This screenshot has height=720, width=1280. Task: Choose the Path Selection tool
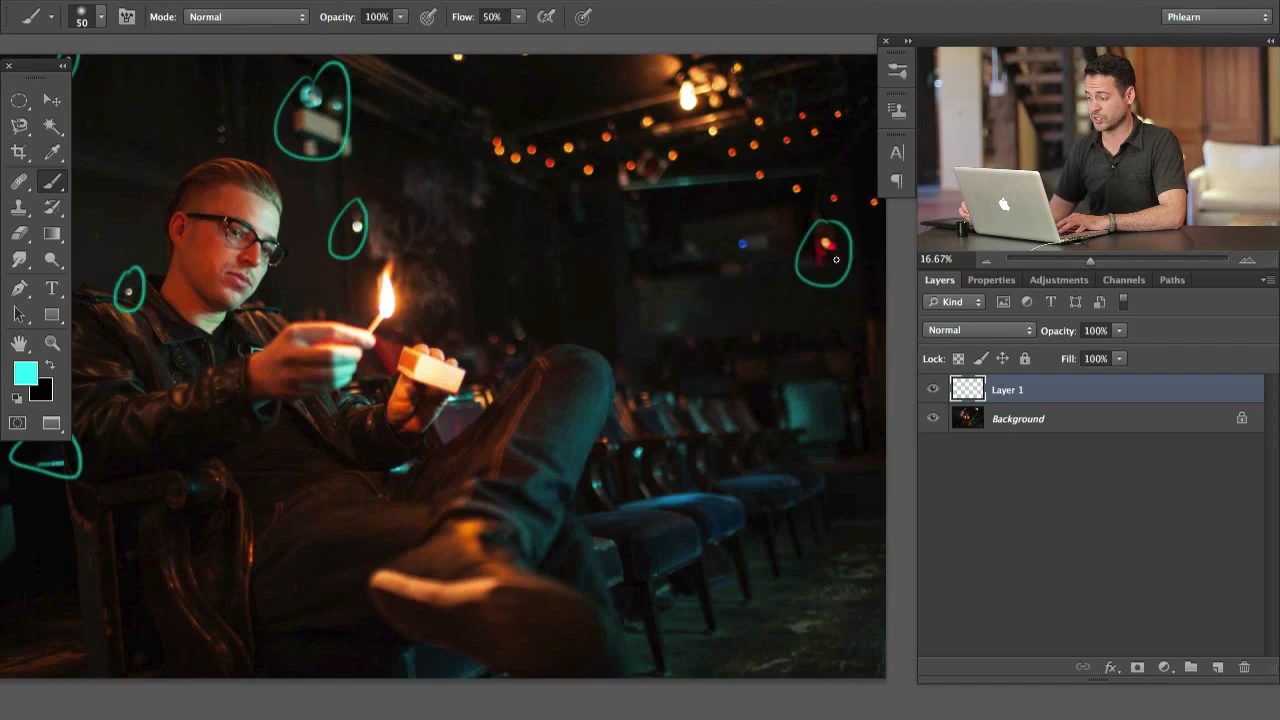[19, 315]
